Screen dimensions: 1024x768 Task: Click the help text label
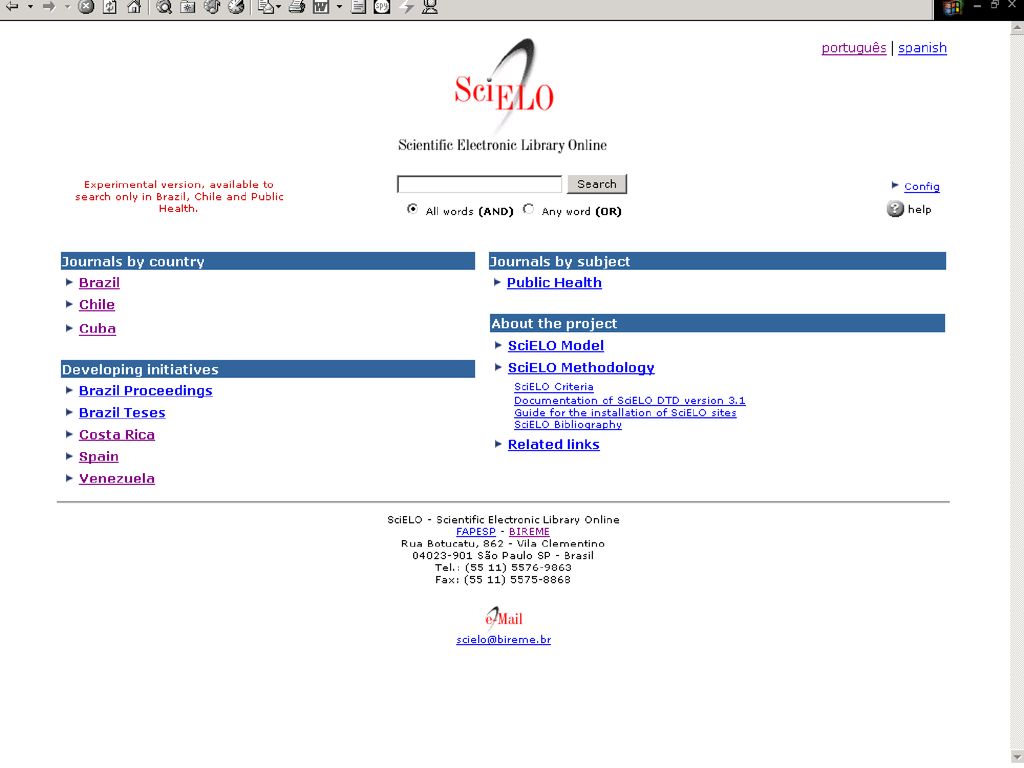tap(920, 210)
